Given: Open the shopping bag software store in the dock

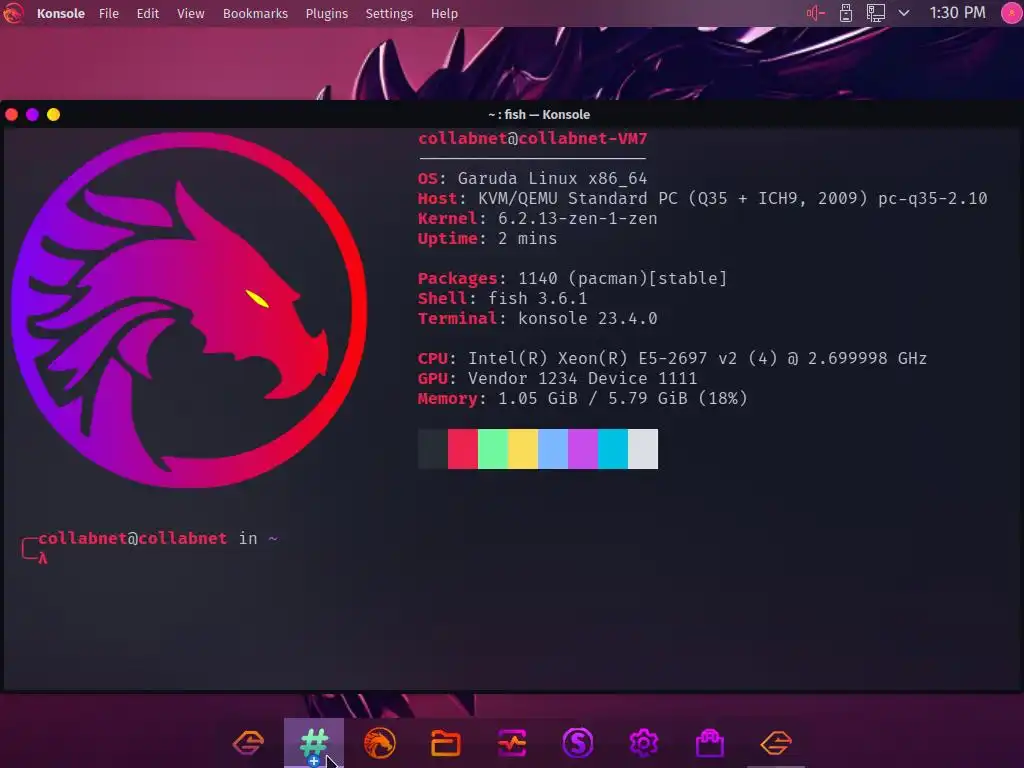Looking at the screenshot, I should [710, 743].
